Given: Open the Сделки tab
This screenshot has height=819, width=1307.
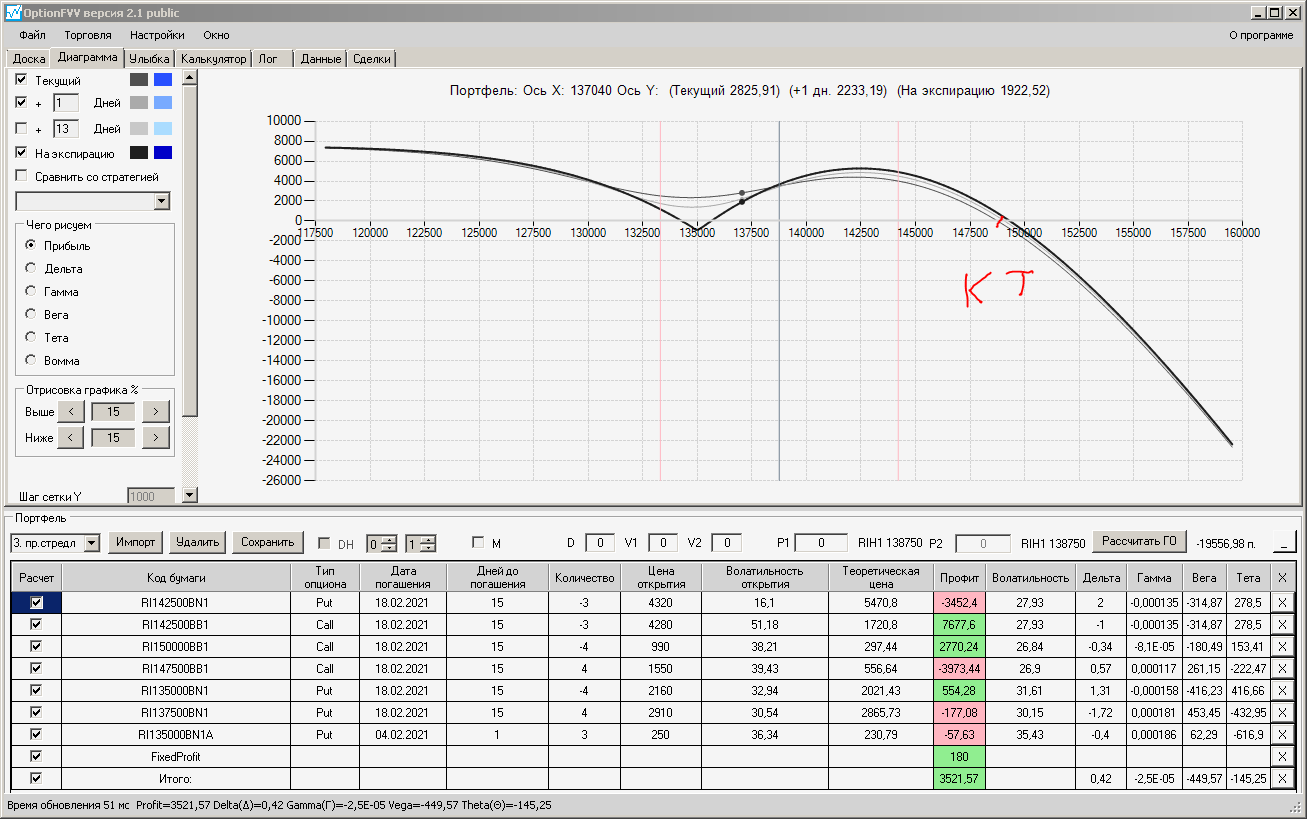Looking at the screenshot, I should [x=372, y=59].
